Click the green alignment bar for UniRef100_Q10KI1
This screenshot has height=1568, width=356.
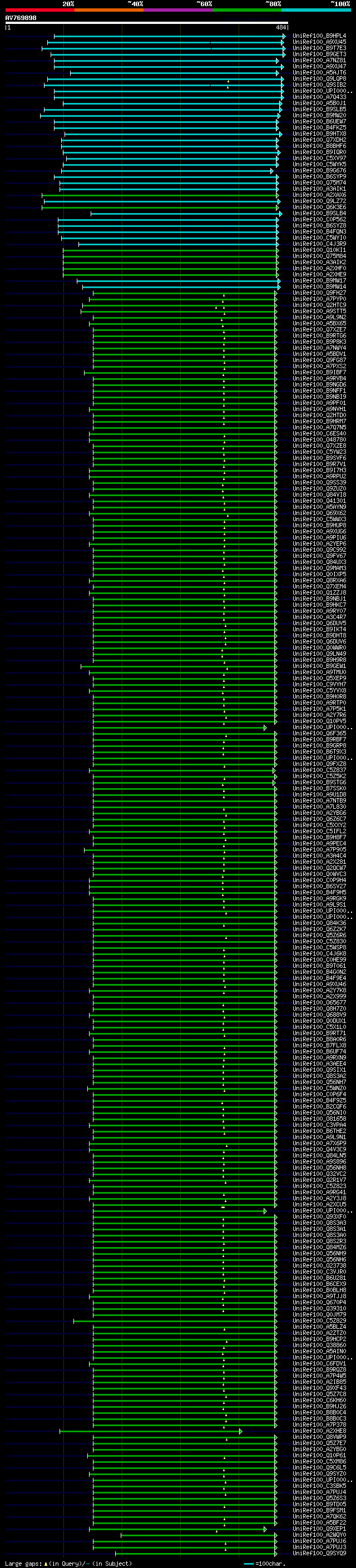tap(170, 250)
